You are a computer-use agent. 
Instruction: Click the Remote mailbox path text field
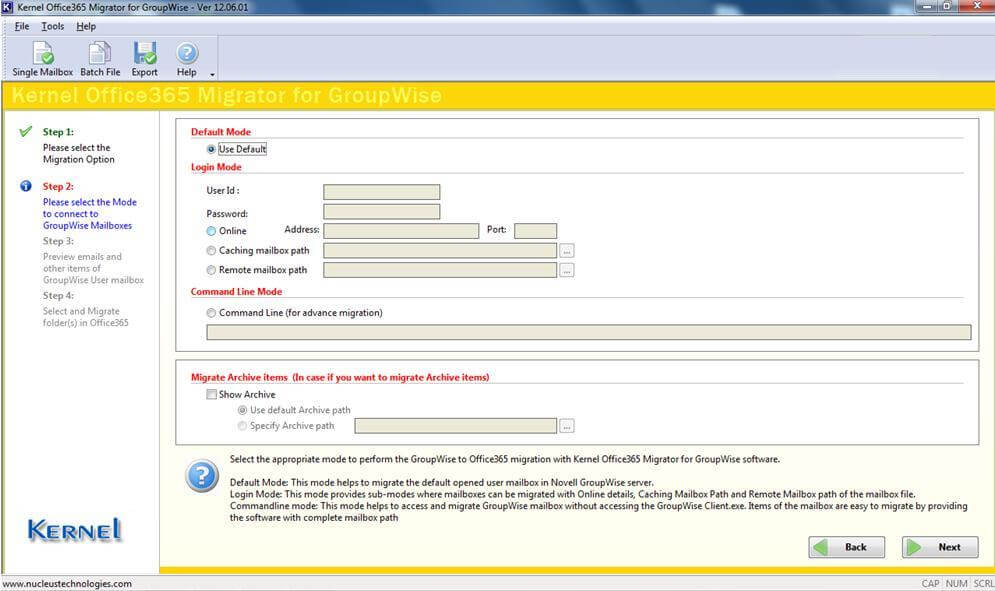pyautogui.click(x=440, y=270)
